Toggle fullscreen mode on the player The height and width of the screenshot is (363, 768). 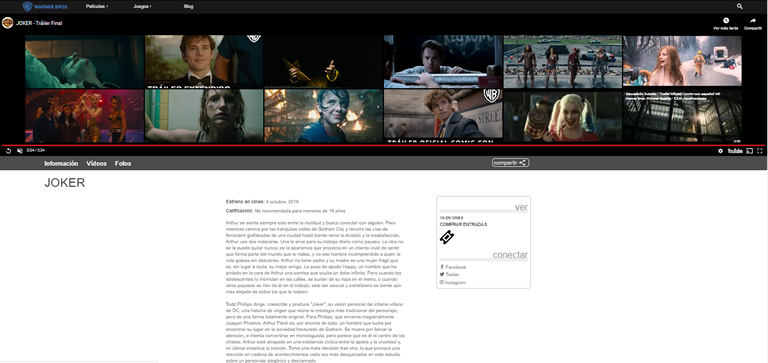point(760,151)
